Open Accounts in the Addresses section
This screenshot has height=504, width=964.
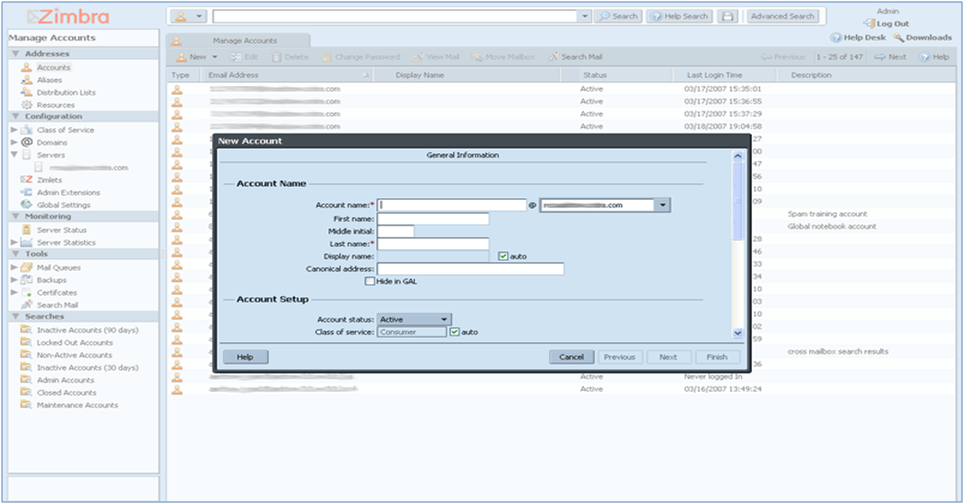click(x=53, y=68)
